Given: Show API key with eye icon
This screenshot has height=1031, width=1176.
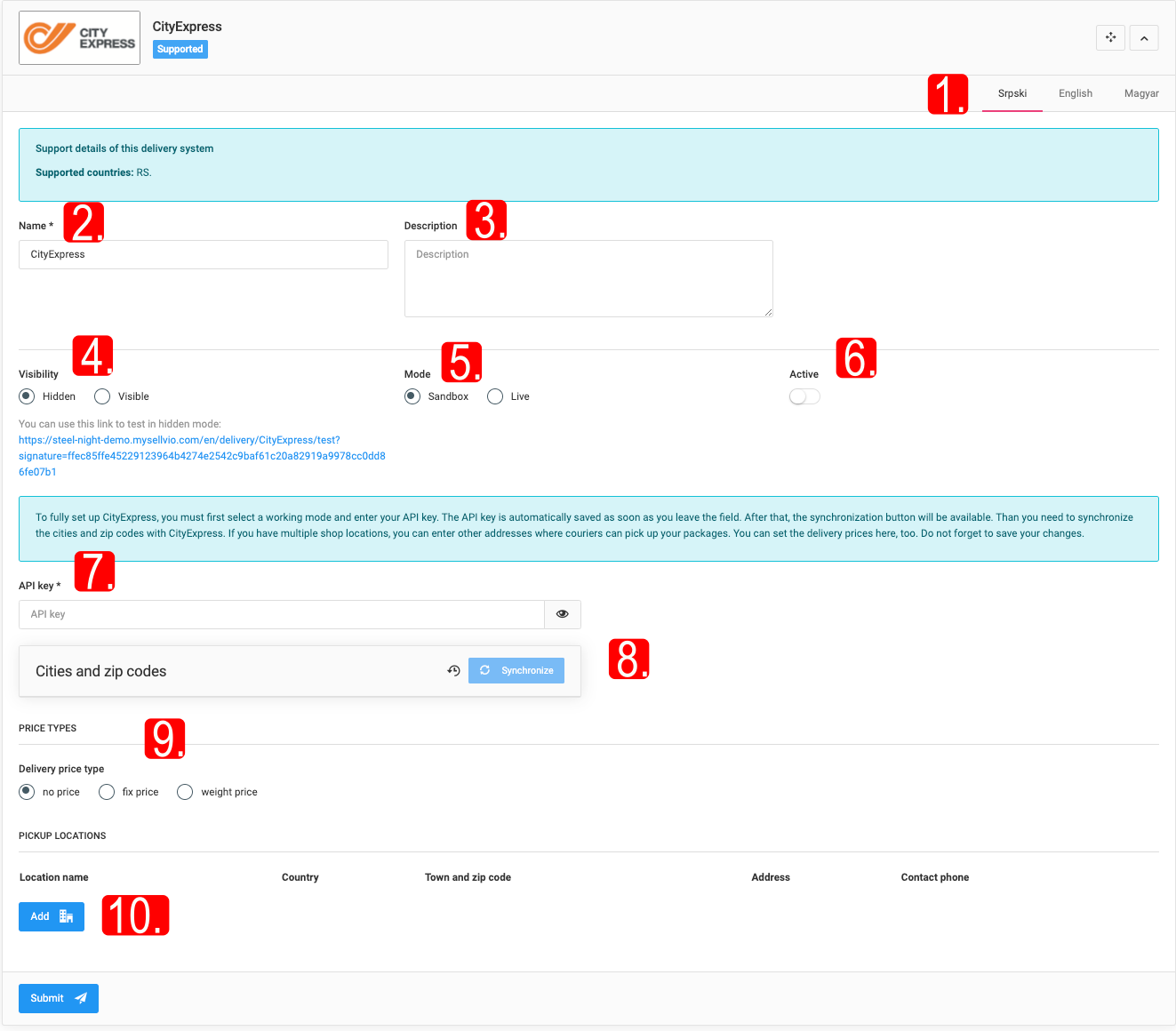Looking at the screenshot, I should [562, 614].
